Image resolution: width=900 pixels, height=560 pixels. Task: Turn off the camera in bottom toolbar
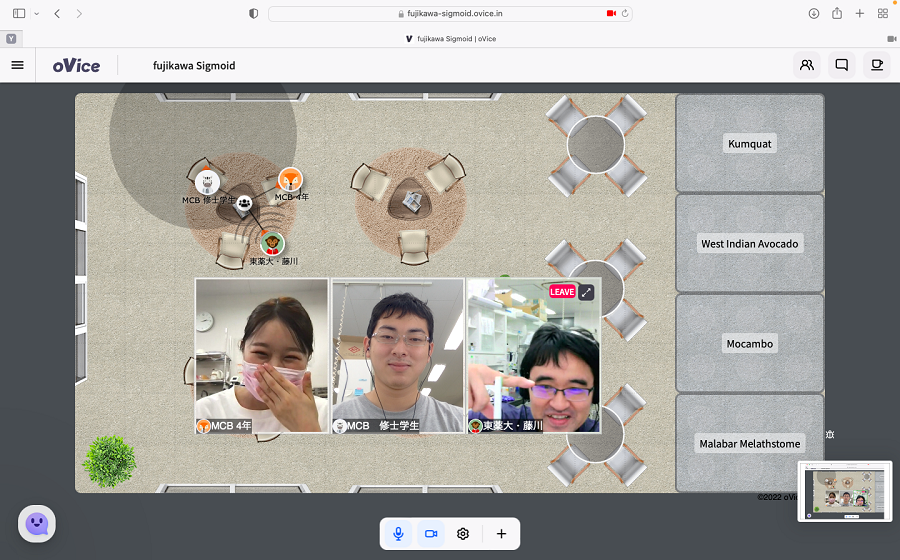[430, 534]
